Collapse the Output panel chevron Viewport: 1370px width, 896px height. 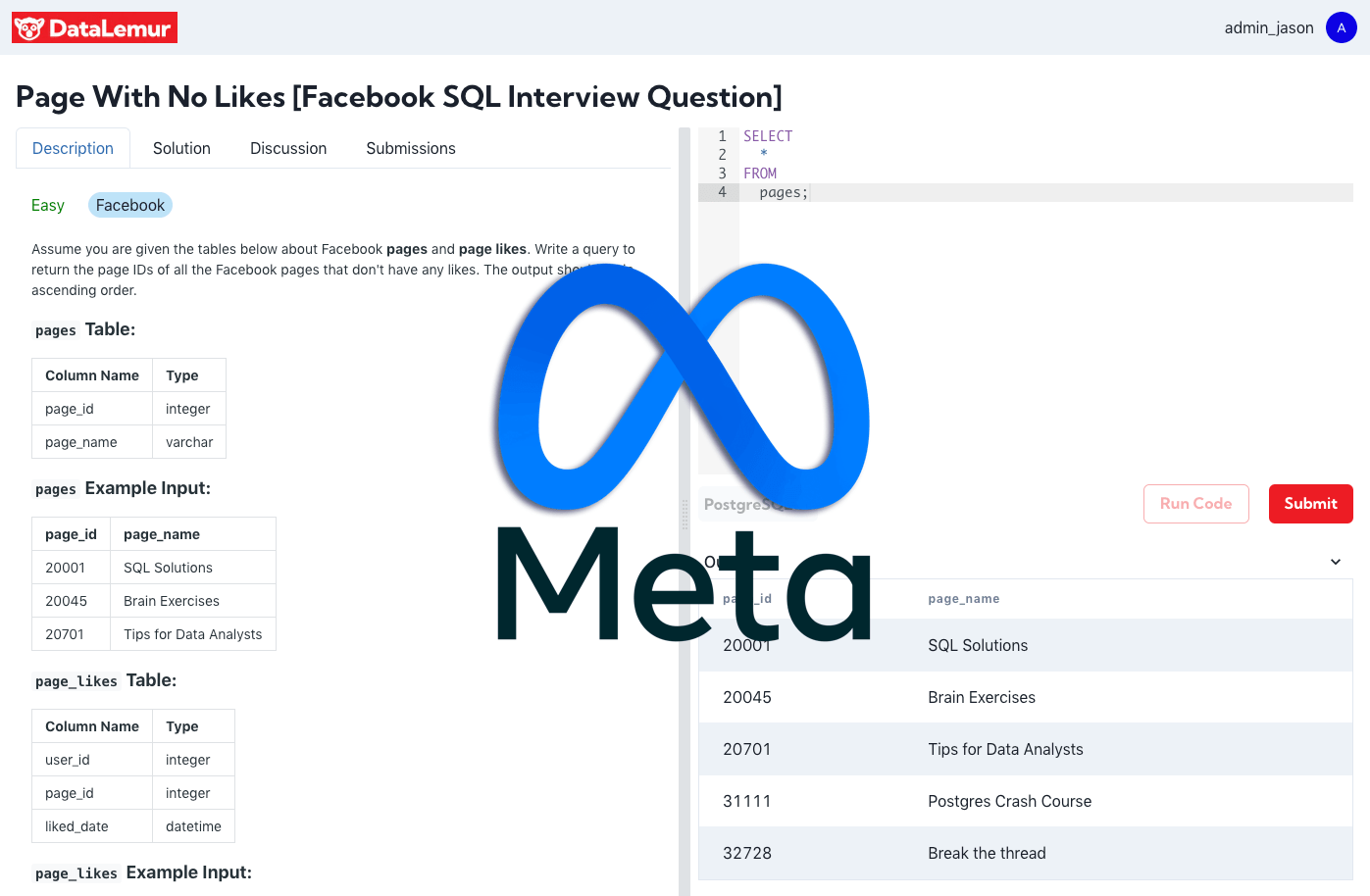pos(1335,562)
